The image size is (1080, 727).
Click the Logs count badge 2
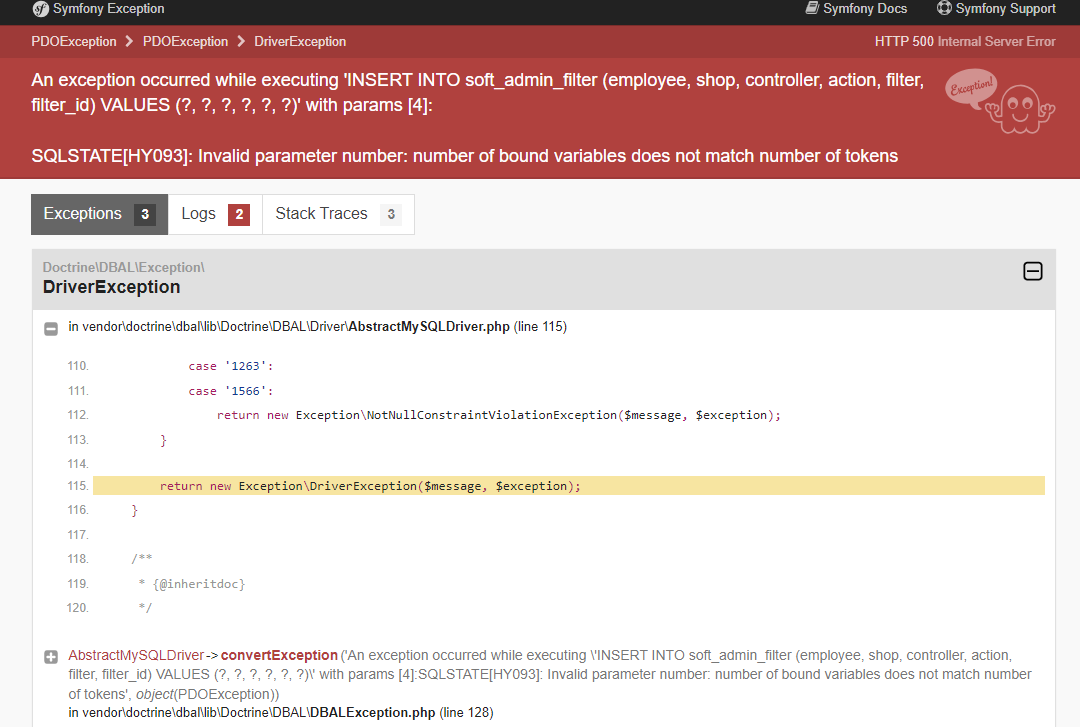pyautogui.click(x=239, y=214)
